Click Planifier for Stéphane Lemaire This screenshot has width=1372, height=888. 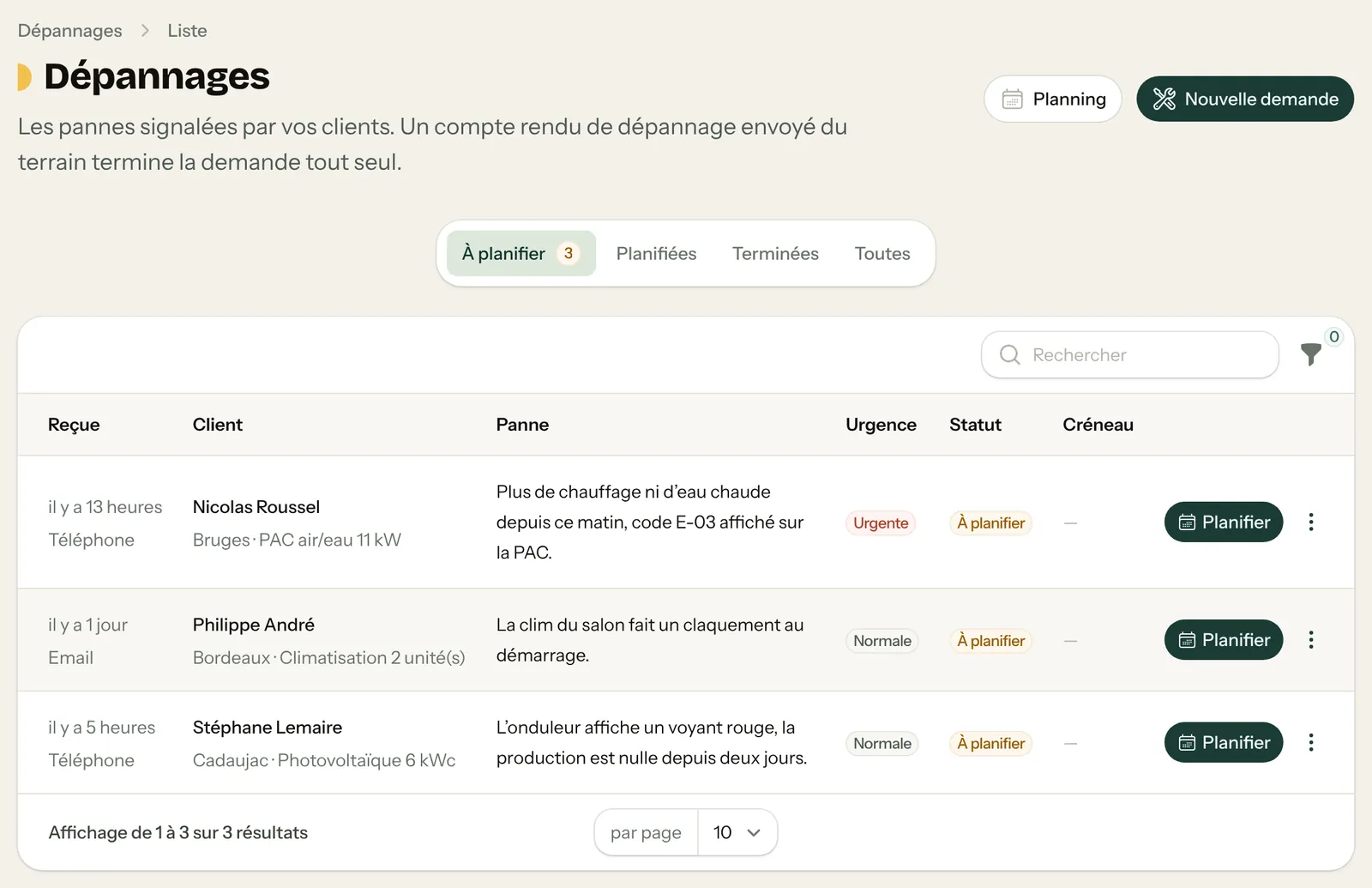[x=1224, y=742]
